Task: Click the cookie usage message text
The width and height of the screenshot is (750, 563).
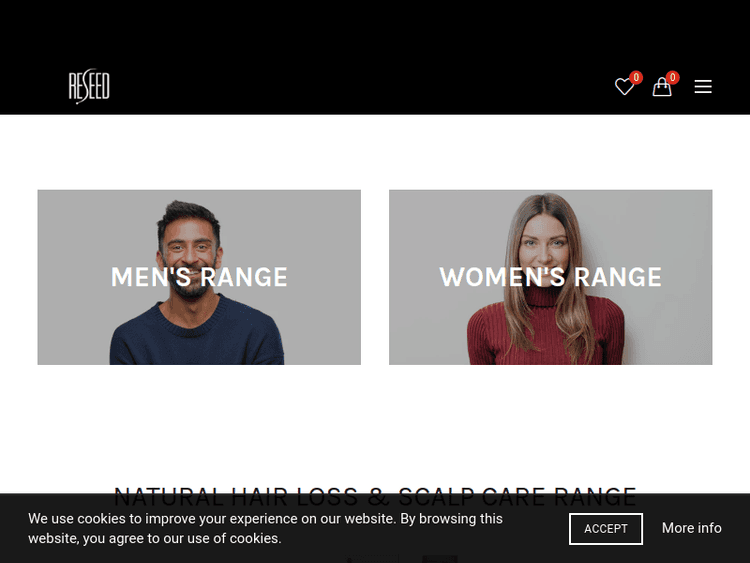Action: pos(265,529)
